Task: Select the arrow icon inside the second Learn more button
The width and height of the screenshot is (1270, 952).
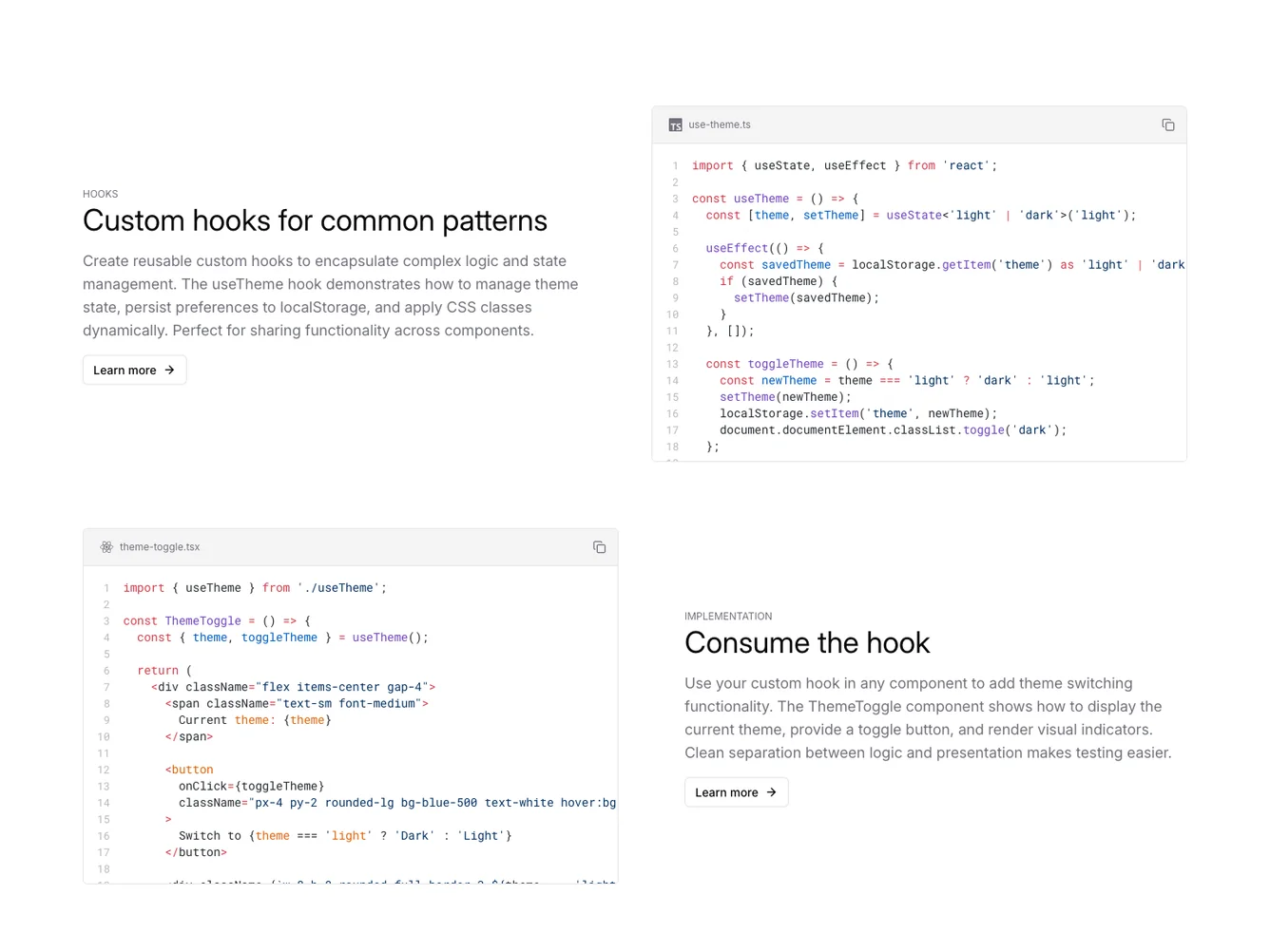Action: [x=771, y=791]
